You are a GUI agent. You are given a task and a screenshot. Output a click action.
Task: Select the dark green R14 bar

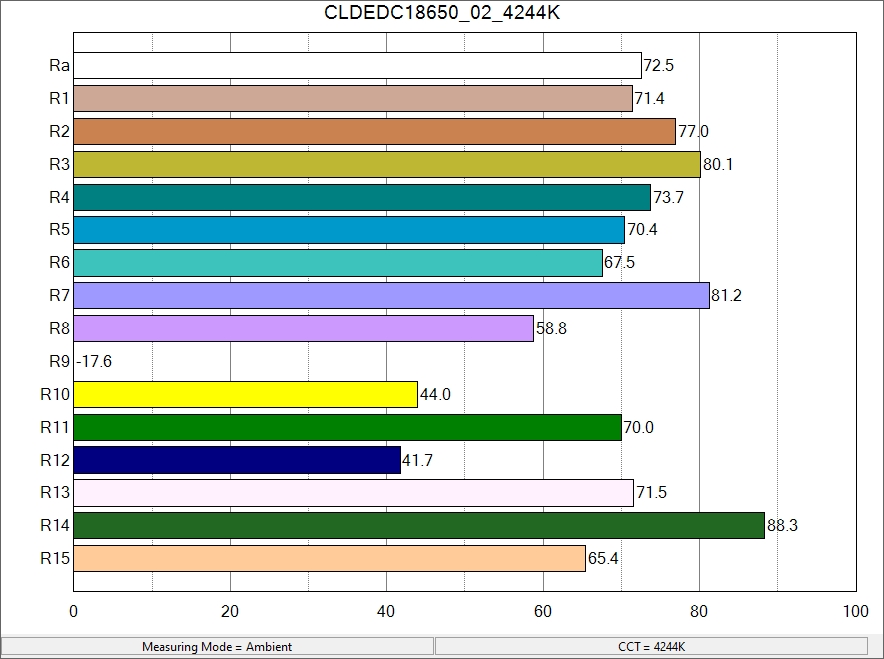tap(419, 526)
